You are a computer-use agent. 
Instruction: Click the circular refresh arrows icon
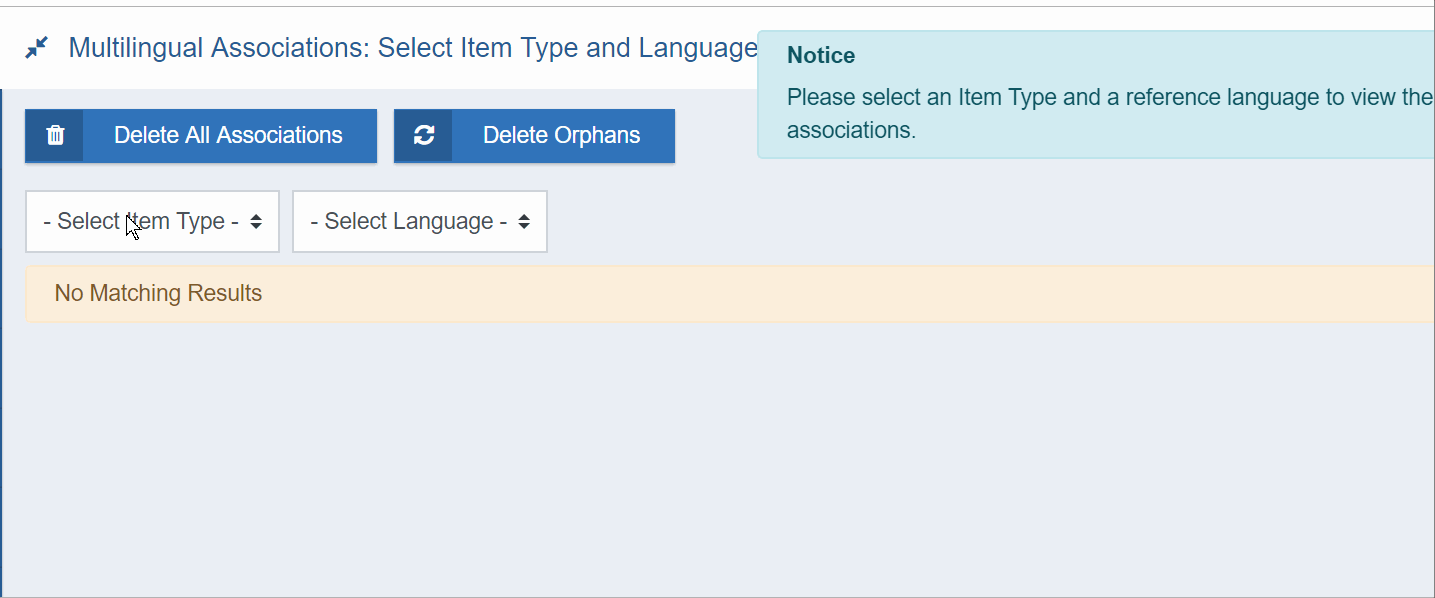coord(424,135)
